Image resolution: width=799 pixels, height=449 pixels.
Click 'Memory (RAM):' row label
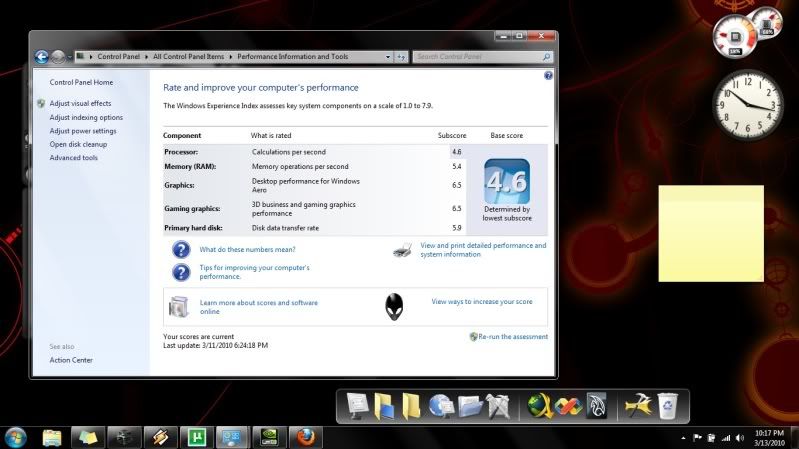tap(190, 167)
